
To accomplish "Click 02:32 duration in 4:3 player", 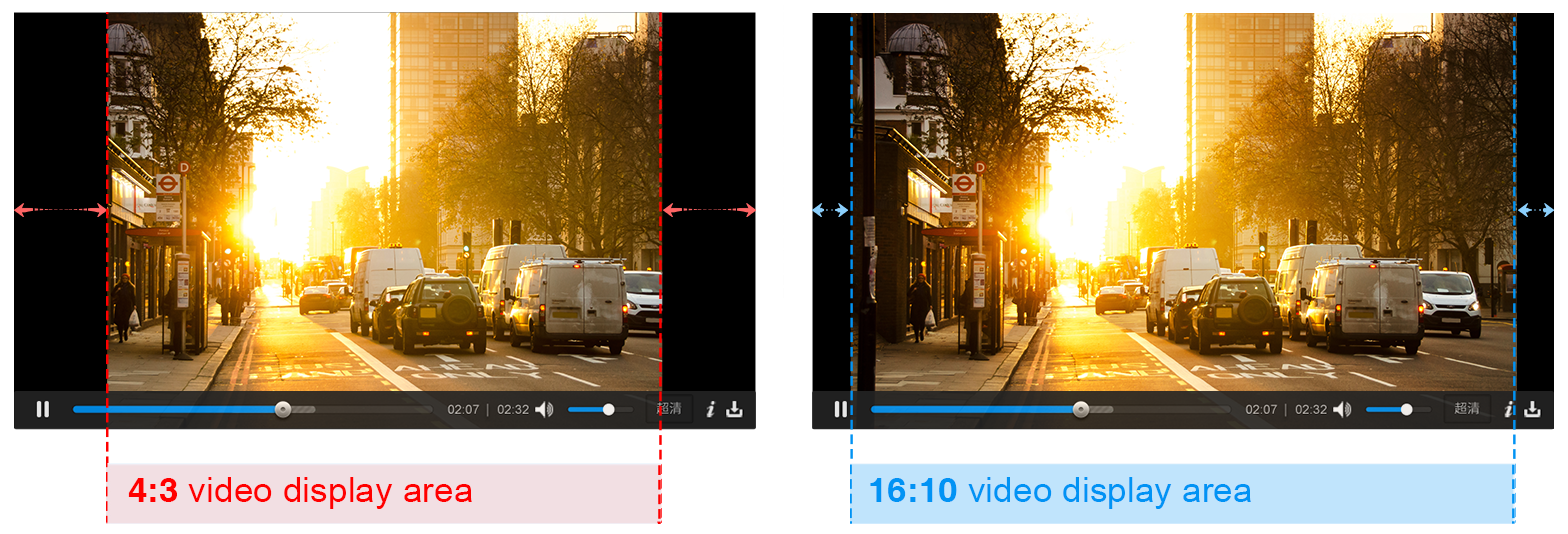I will 512,410.
